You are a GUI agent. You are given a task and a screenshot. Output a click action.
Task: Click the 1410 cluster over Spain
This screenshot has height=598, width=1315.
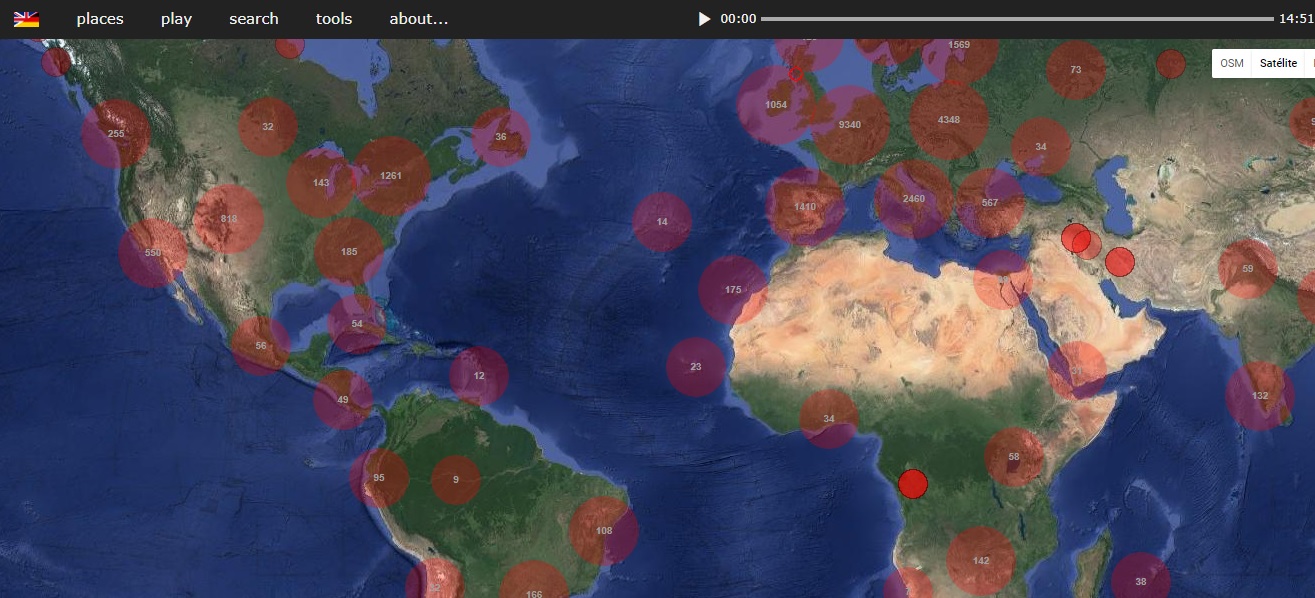[805, 207]
